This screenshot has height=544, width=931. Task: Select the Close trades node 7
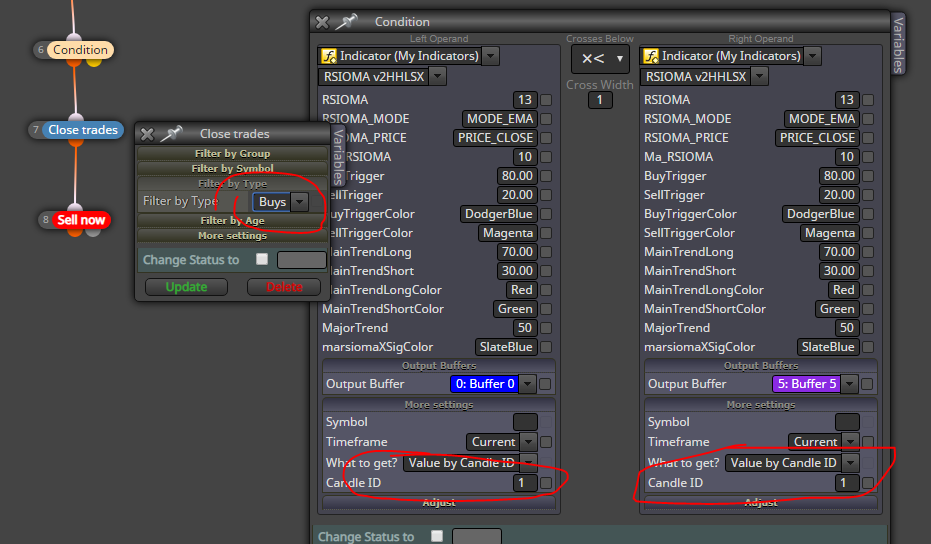click(x=83, y=130)
